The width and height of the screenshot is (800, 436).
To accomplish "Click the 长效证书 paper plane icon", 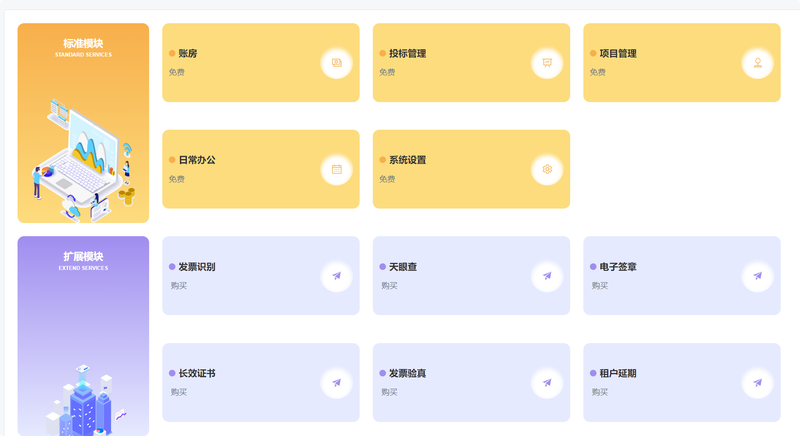I will (337, 382).
